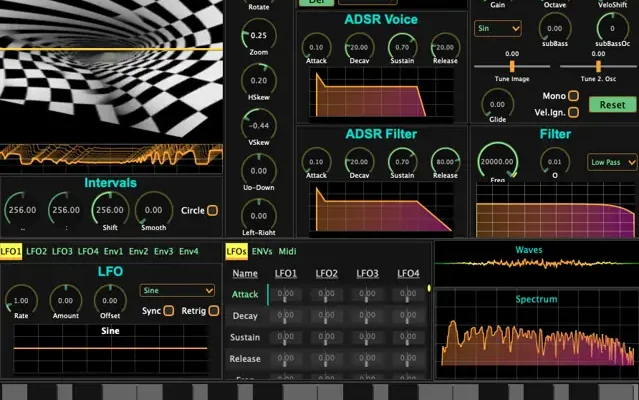Open the Low Pass filter type dropdown
The width and height of the screenshot is (639, 400).
click(x=612, y=162)
